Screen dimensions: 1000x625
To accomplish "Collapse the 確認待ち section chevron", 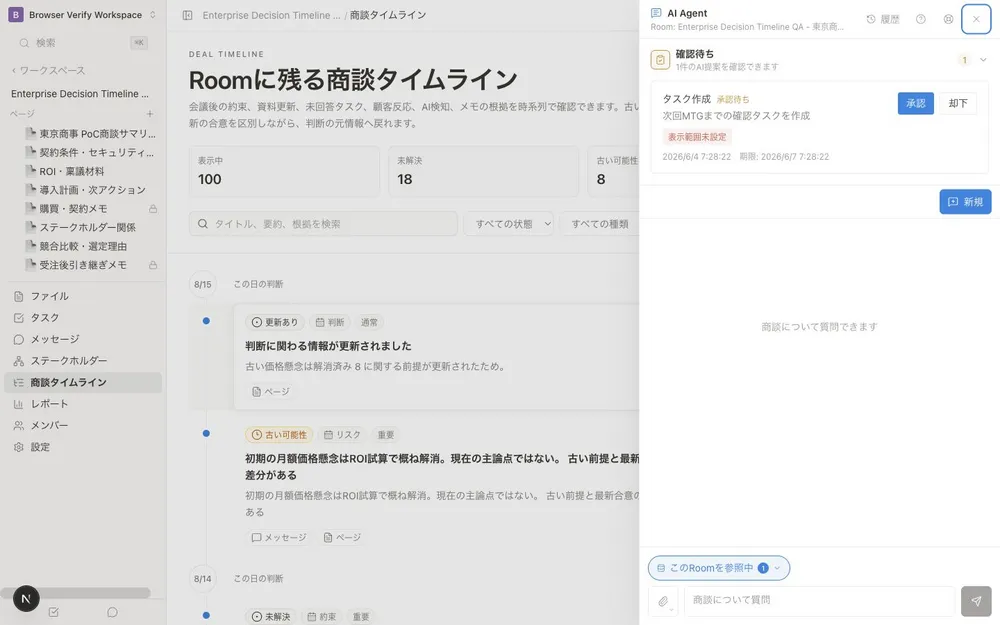I will (983, 60).
